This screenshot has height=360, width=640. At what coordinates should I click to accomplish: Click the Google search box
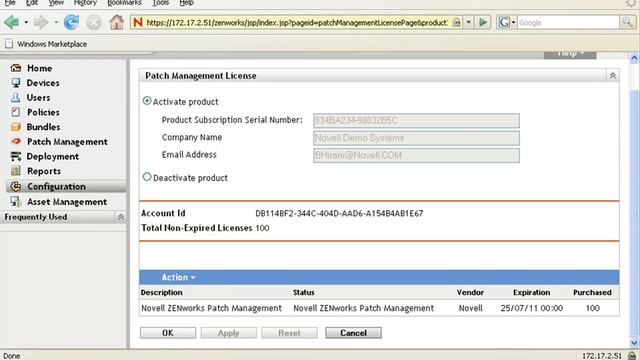point(568,22)
